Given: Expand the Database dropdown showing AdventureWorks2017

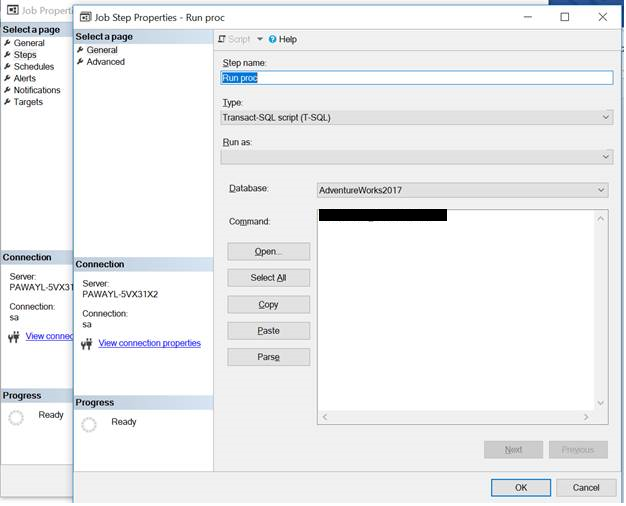Looking at the screenshot, I should [x=600, y=190].
